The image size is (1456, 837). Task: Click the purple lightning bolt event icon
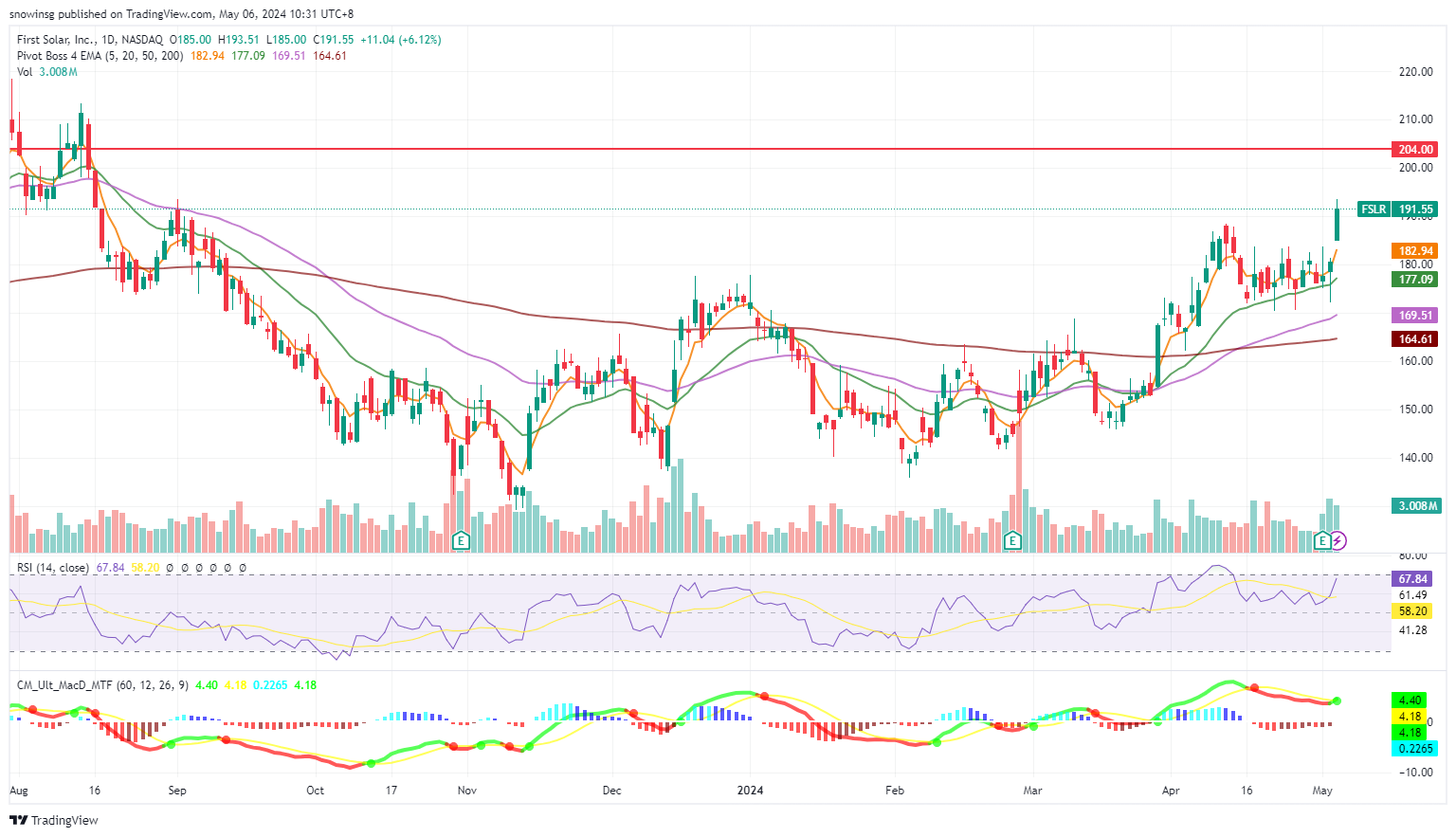pos(1338,541)
